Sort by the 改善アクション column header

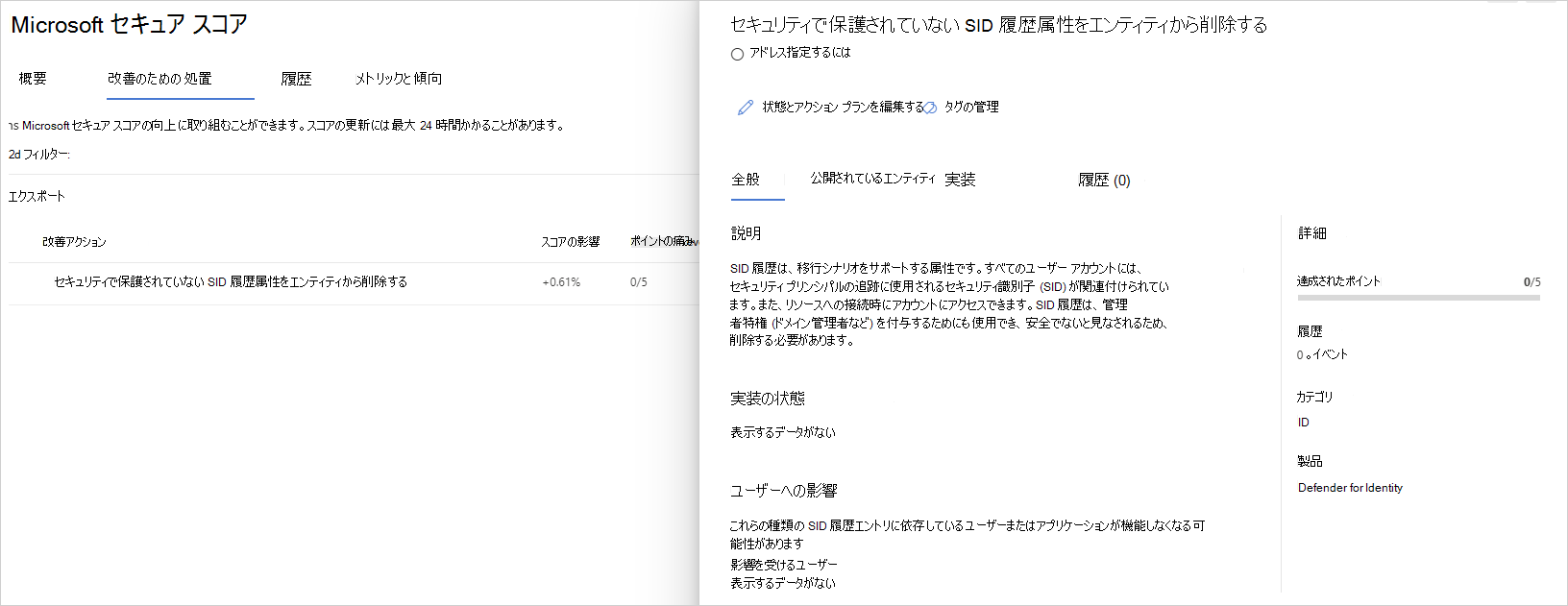click(74, 242)
